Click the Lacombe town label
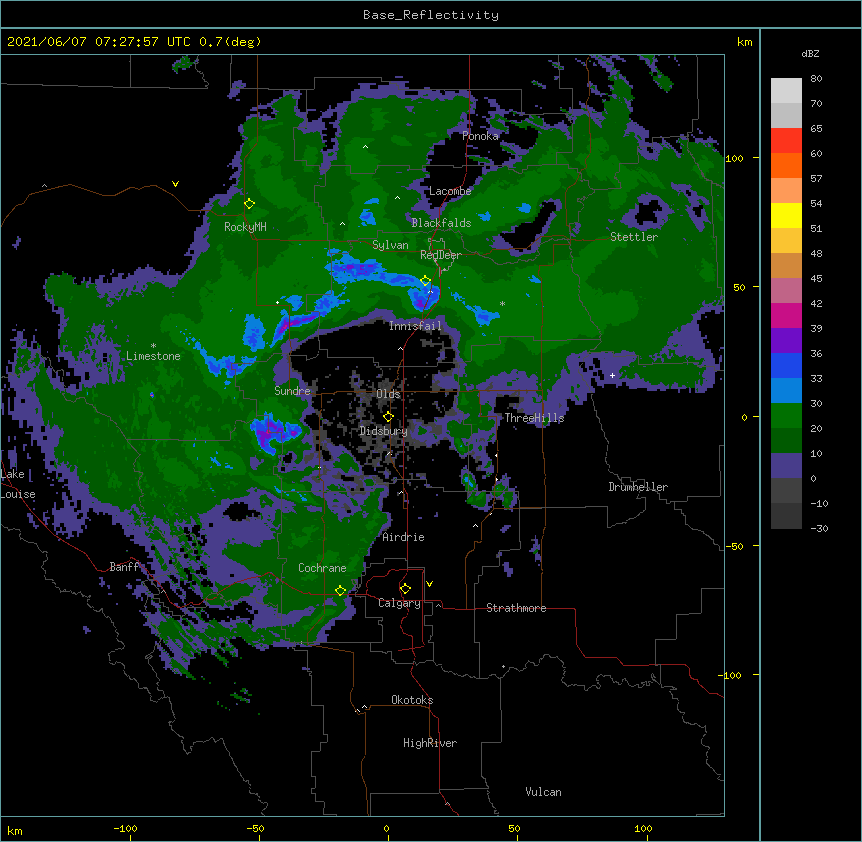This screenshot has width=862, height=842. click(450, 191)
